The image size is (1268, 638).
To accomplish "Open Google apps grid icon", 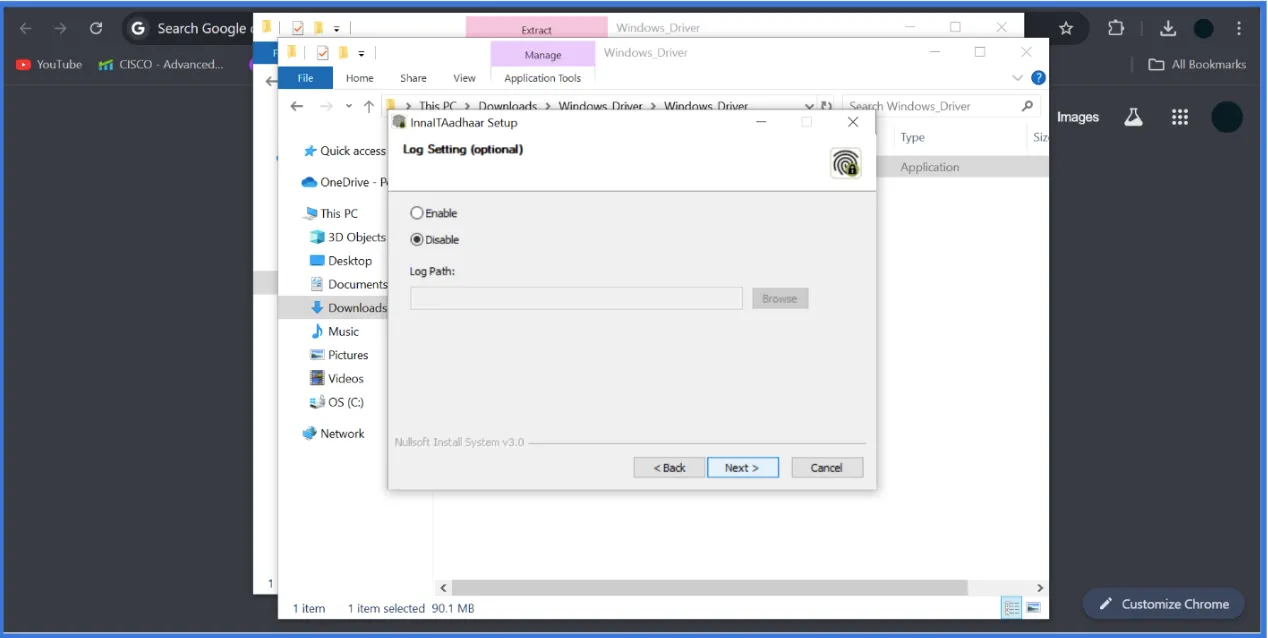I will [x=1180, y=117].
